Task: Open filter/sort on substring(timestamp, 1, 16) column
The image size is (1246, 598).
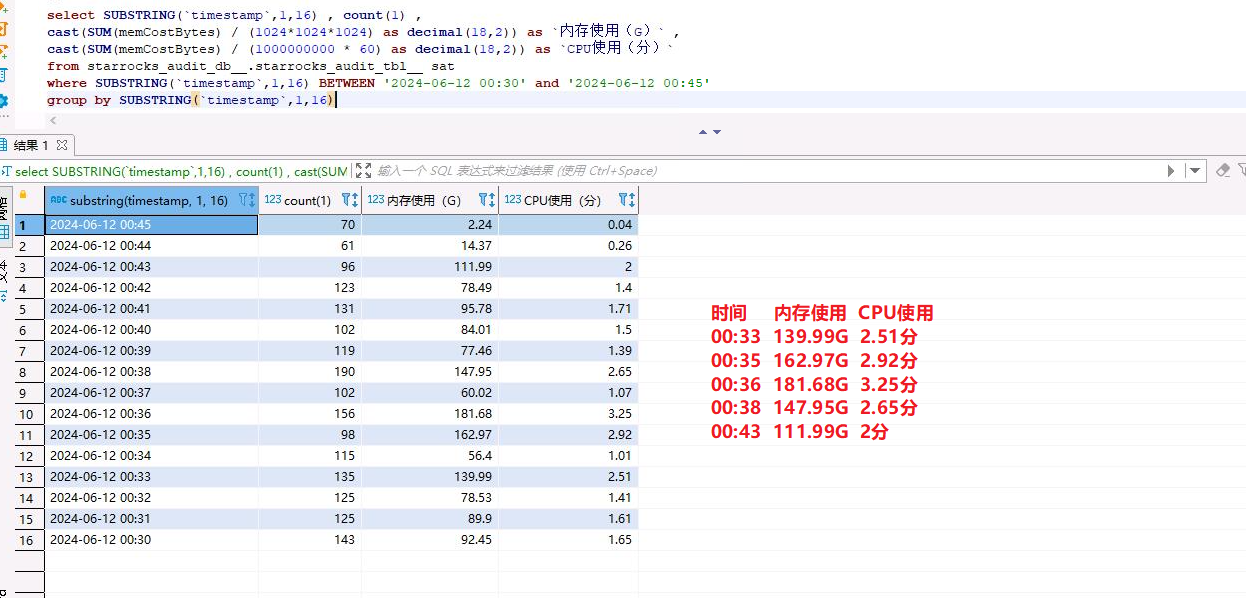Action: pyautogui.click(x=246, y=200)
